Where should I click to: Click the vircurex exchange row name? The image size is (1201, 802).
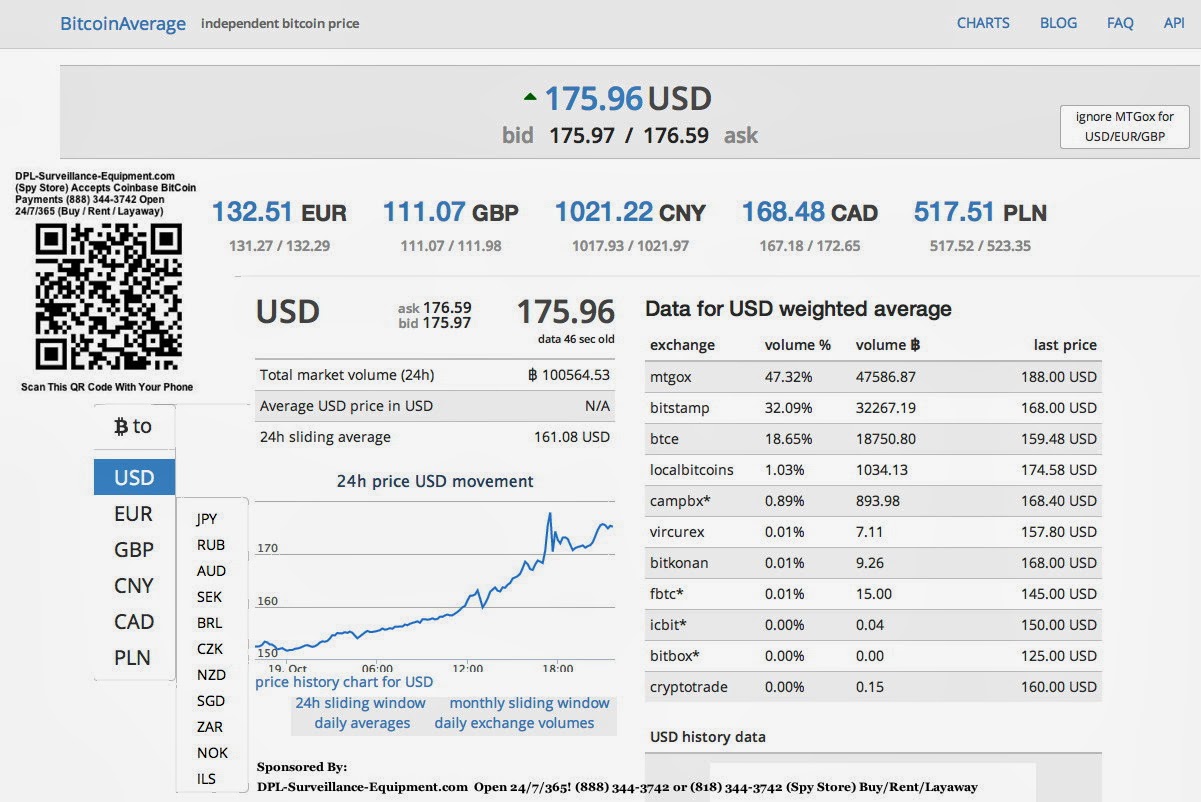click(677, 532)
